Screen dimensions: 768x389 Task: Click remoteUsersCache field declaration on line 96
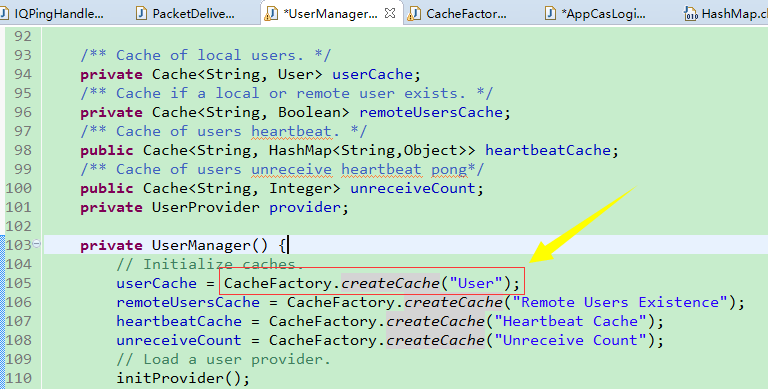coord(432,112)
